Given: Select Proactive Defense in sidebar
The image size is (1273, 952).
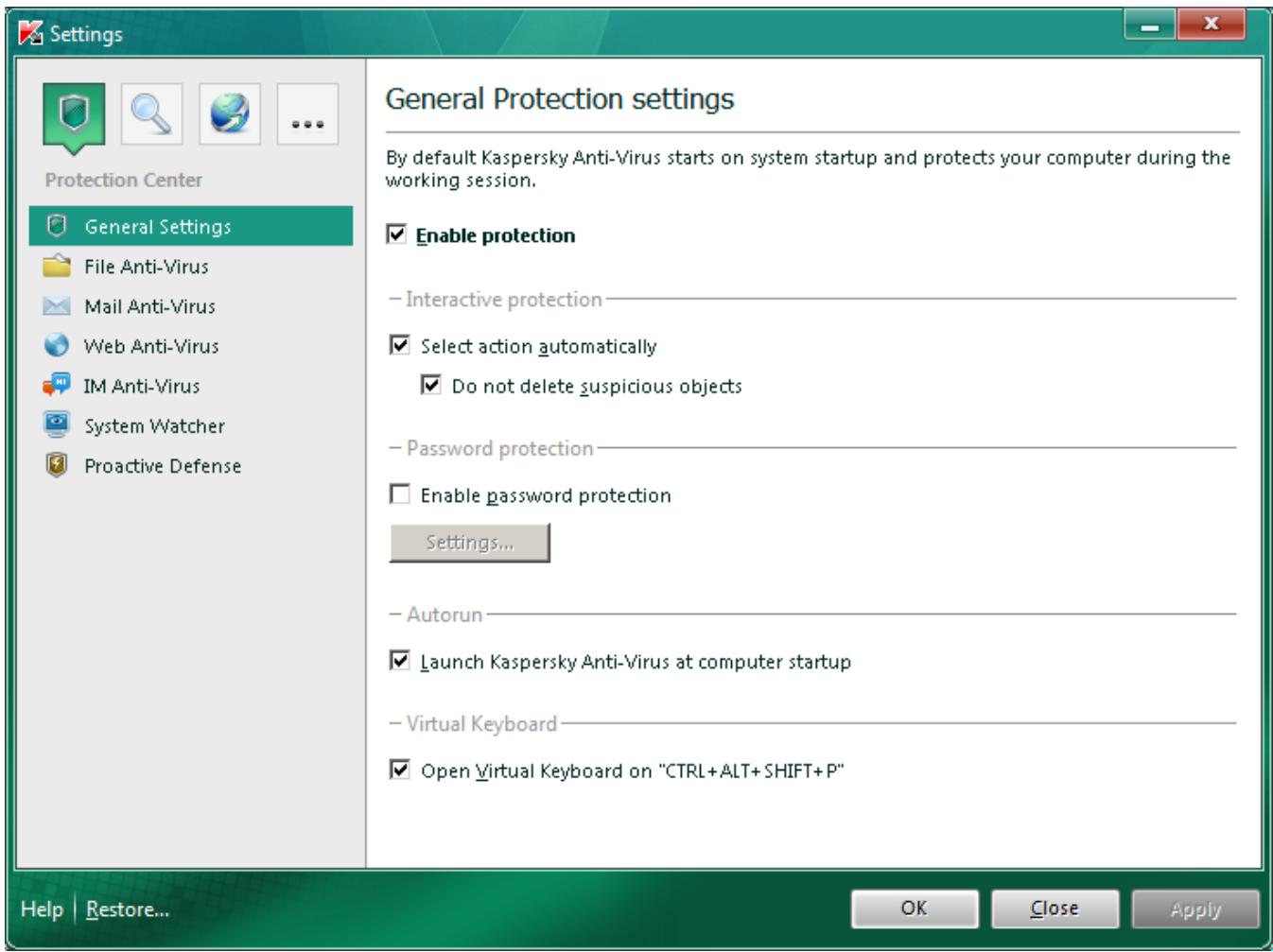Looking at the screenshot, I should pyautogui.click(x=191, y=464).
